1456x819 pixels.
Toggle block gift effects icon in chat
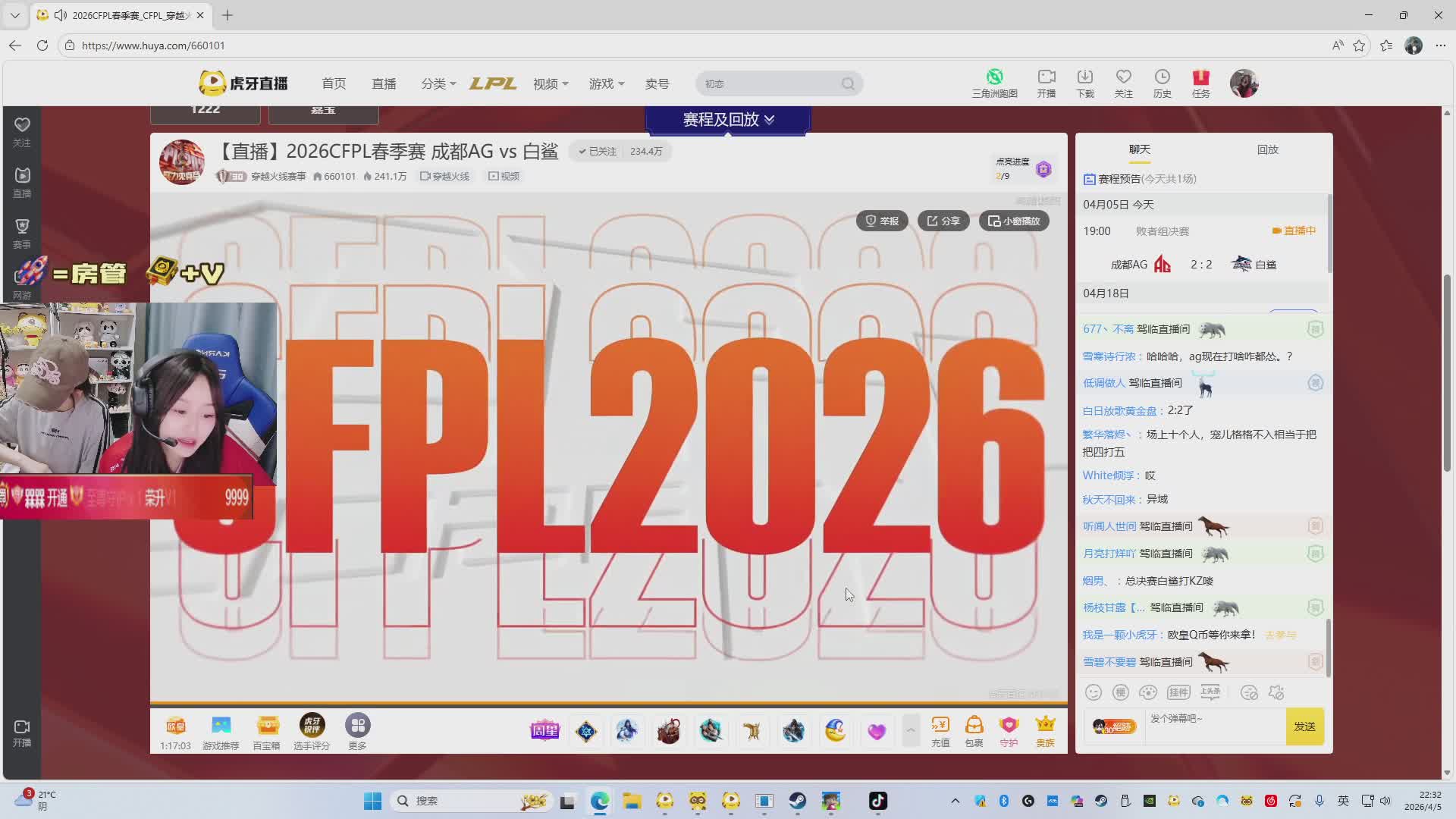(x=1277, y=692)
